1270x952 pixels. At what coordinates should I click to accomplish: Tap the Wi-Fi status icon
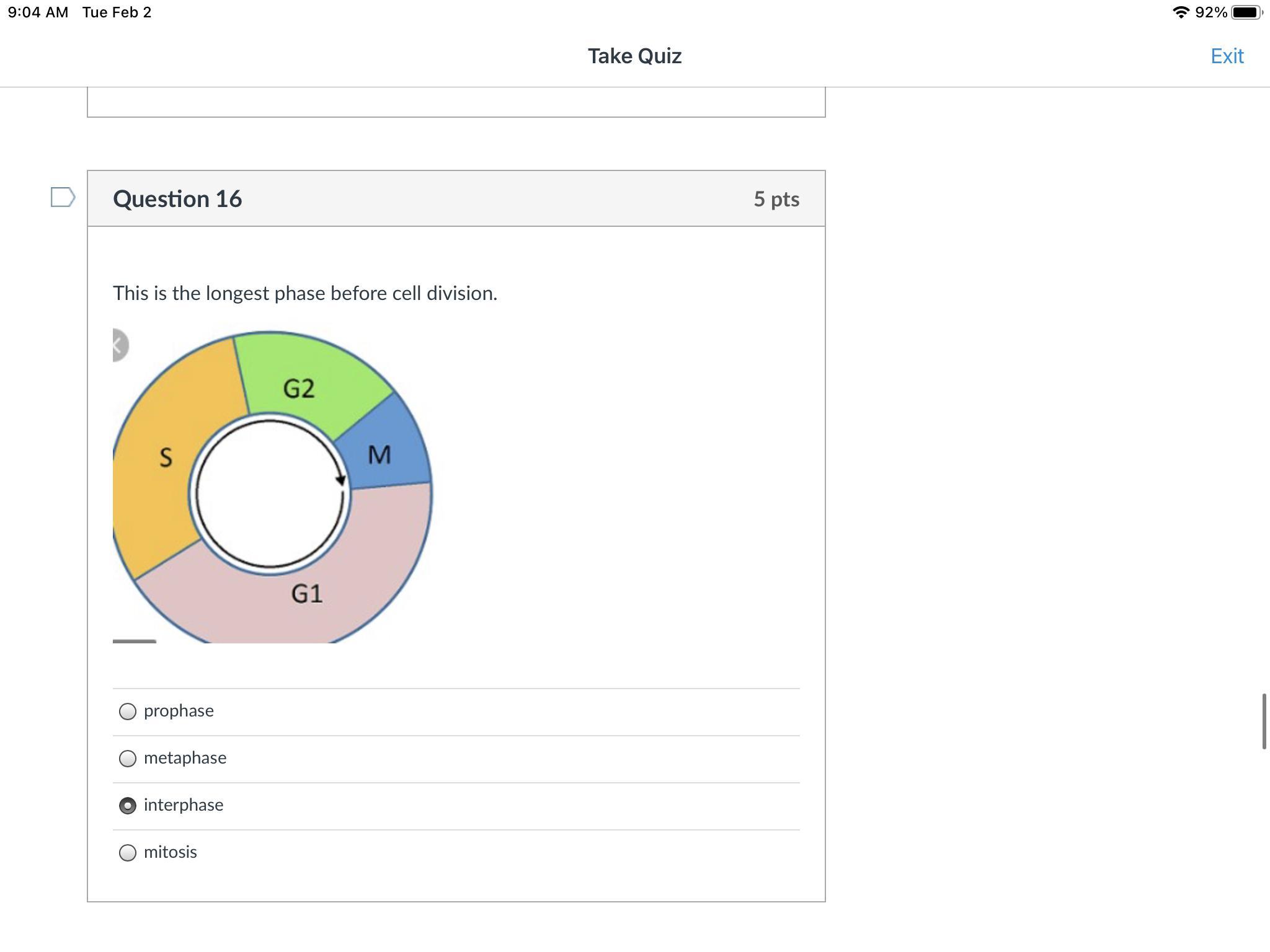tap(1181, 12)
